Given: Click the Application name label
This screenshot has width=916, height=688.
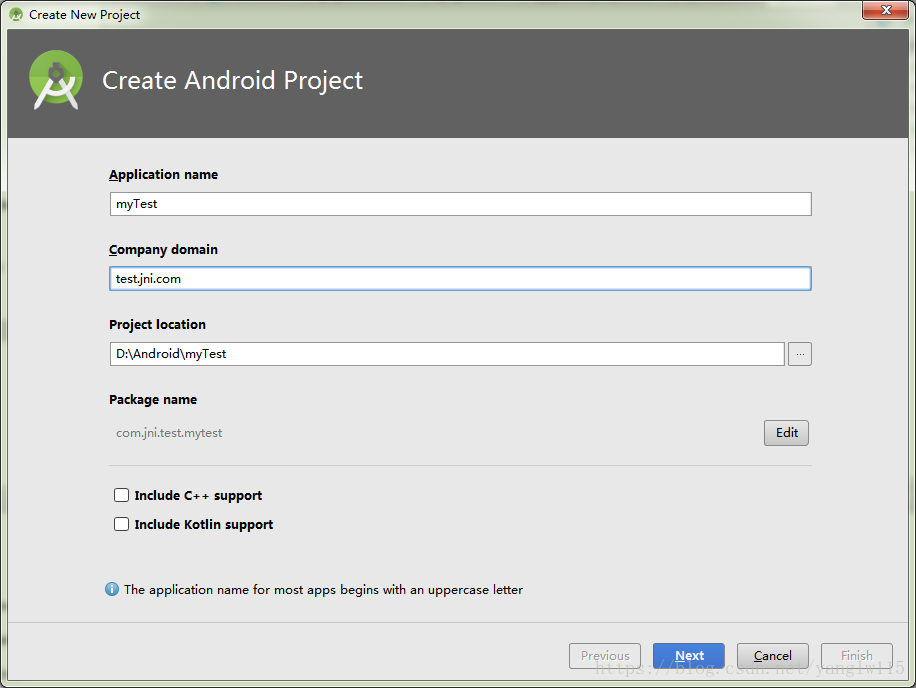Looking at the screenshot, I should [x=164, y=175].
